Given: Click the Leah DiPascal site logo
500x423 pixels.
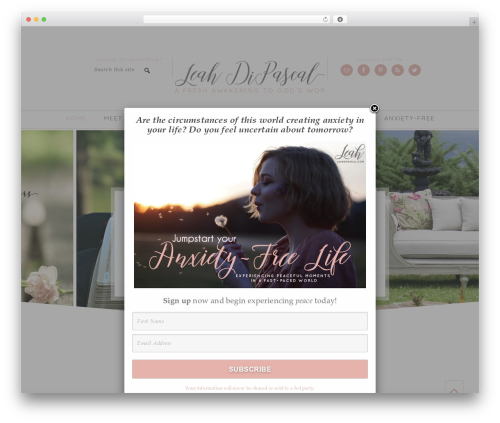Looking at the screenshot, I should tap(250, 77).
